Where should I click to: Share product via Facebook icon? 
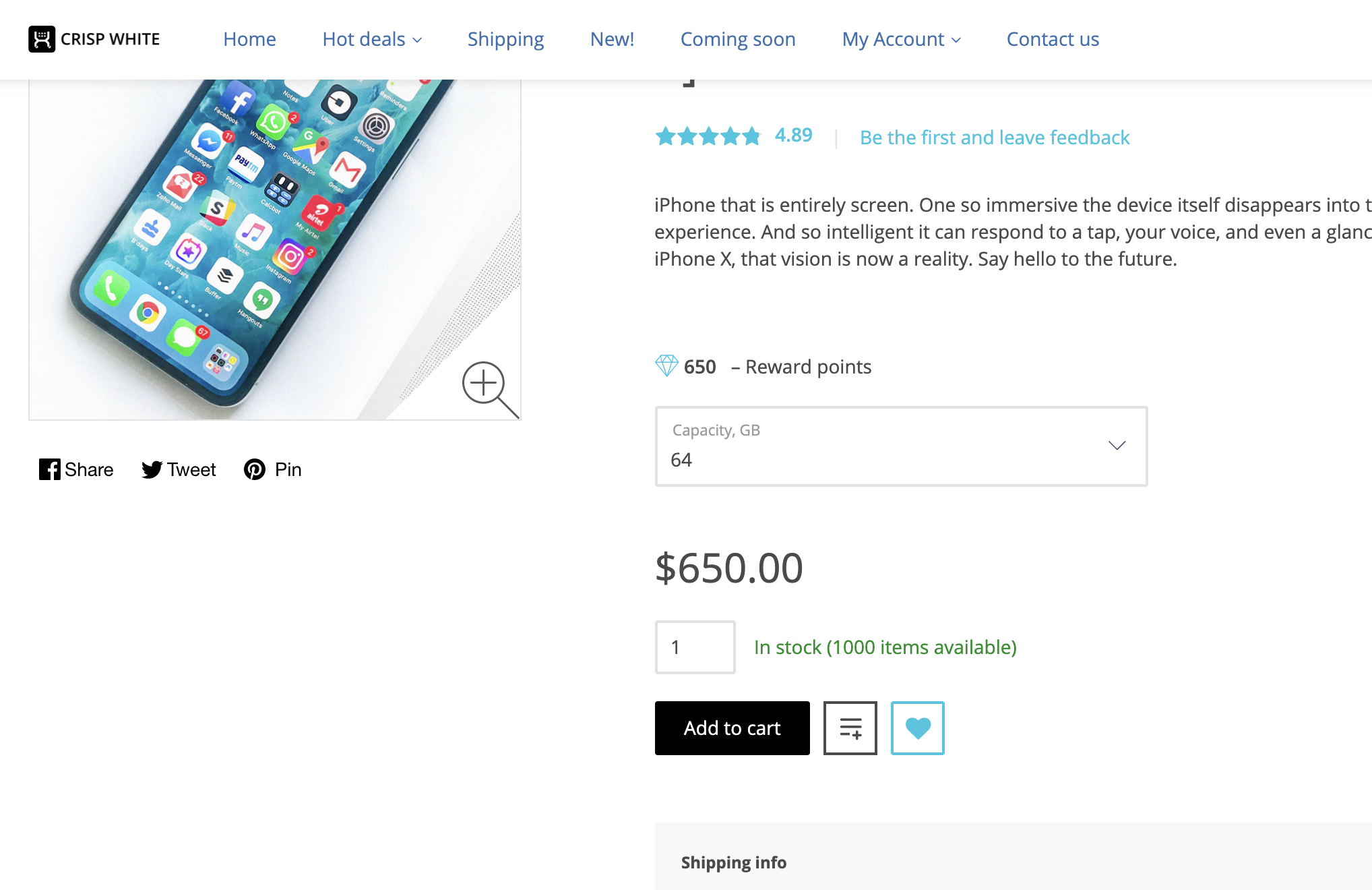(49, 469)
